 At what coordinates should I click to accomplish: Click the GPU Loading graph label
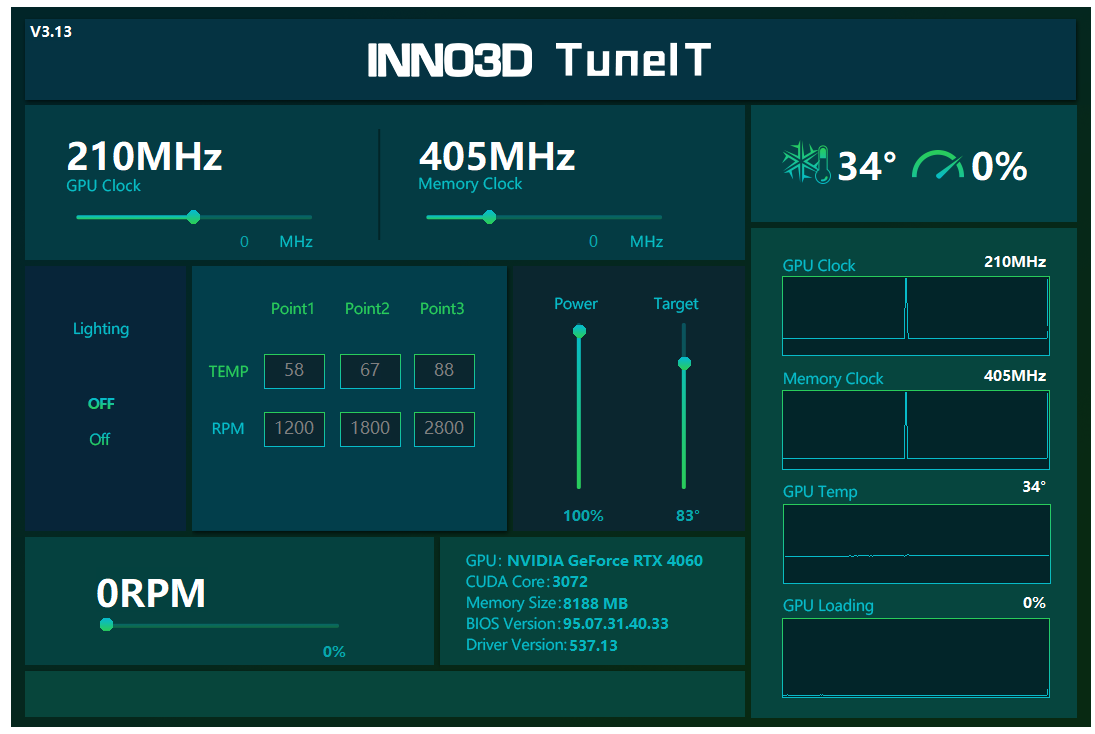click(x=828, y=605)
